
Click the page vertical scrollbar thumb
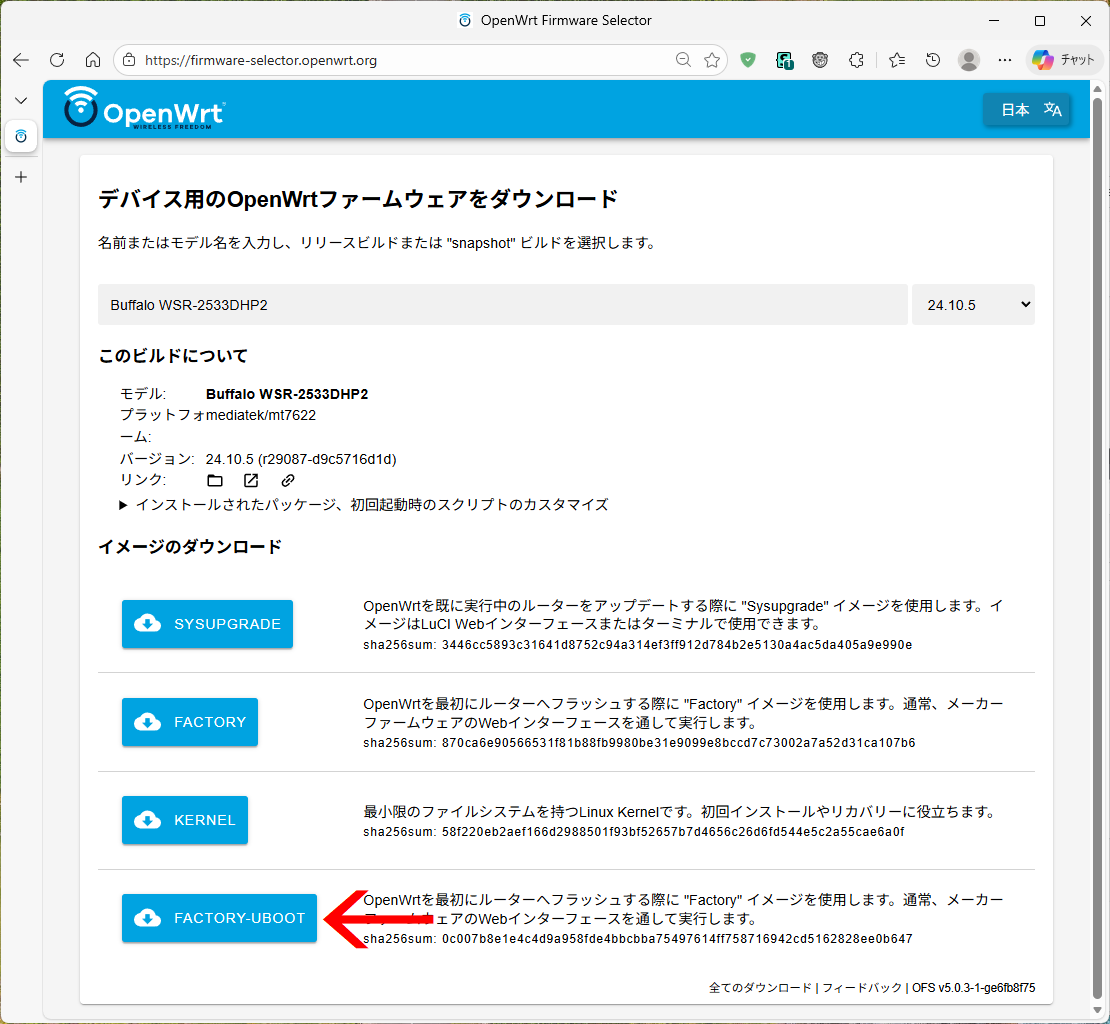click(1097, 548)
